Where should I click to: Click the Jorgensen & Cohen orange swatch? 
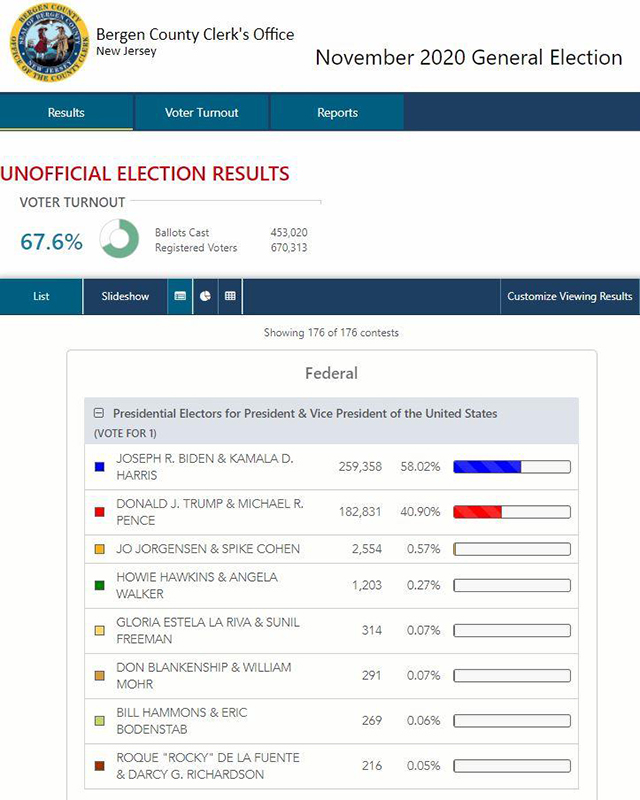click(x=99, y=549)
